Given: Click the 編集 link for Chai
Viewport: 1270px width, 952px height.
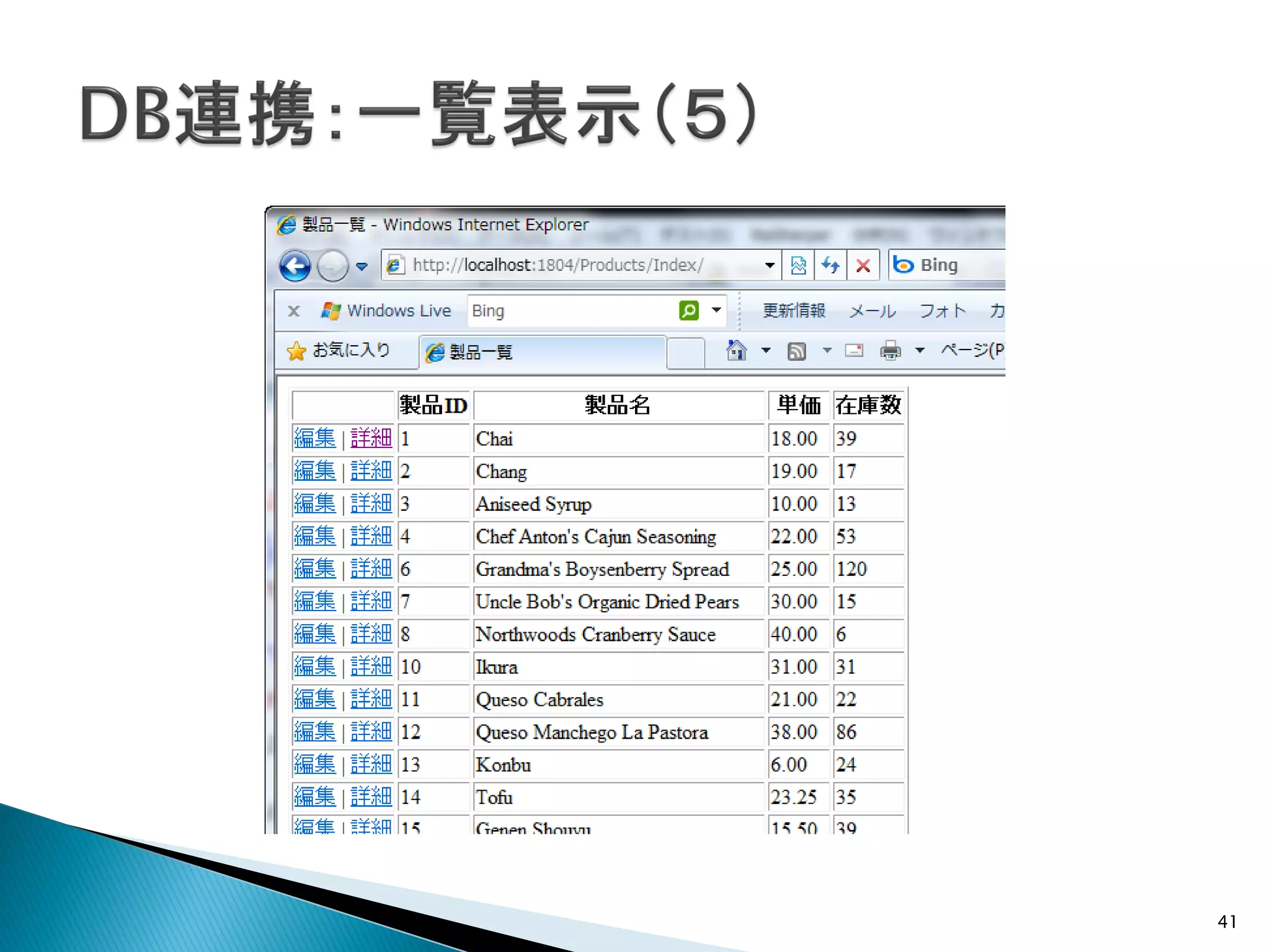Looking at the screenshot, I should point(314,438).
